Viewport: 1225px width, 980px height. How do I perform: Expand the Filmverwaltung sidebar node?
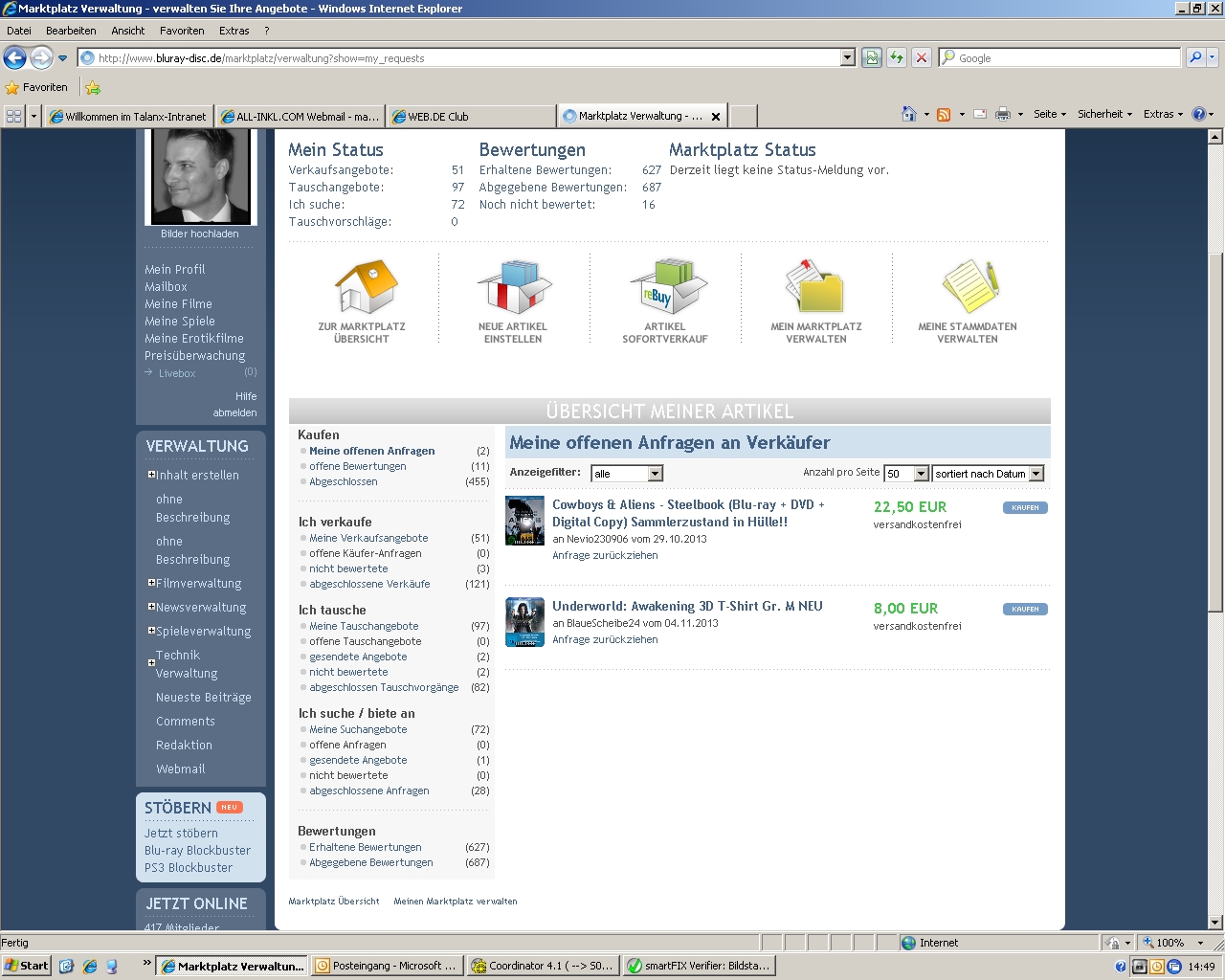coord(151,583)
